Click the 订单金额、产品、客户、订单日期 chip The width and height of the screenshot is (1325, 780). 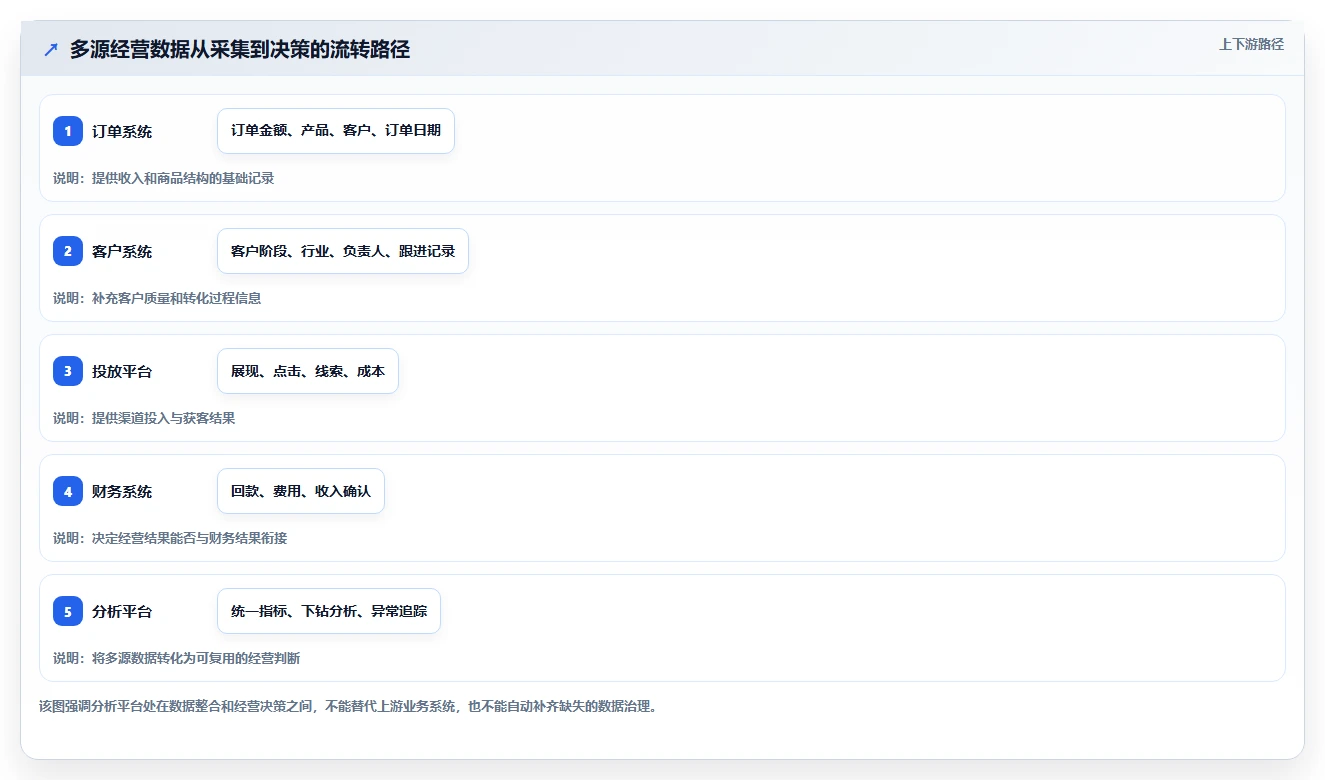click(336, 131)
